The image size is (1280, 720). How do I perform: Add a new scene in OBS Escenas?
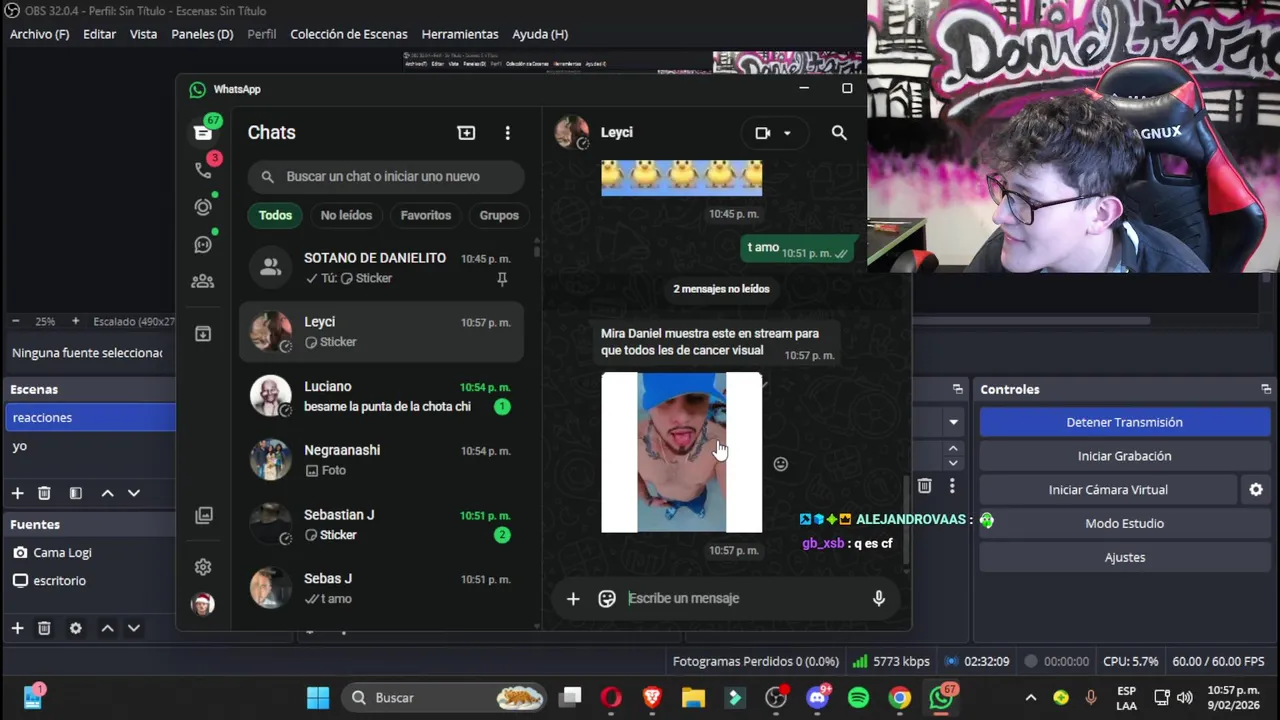coord(17,493)
